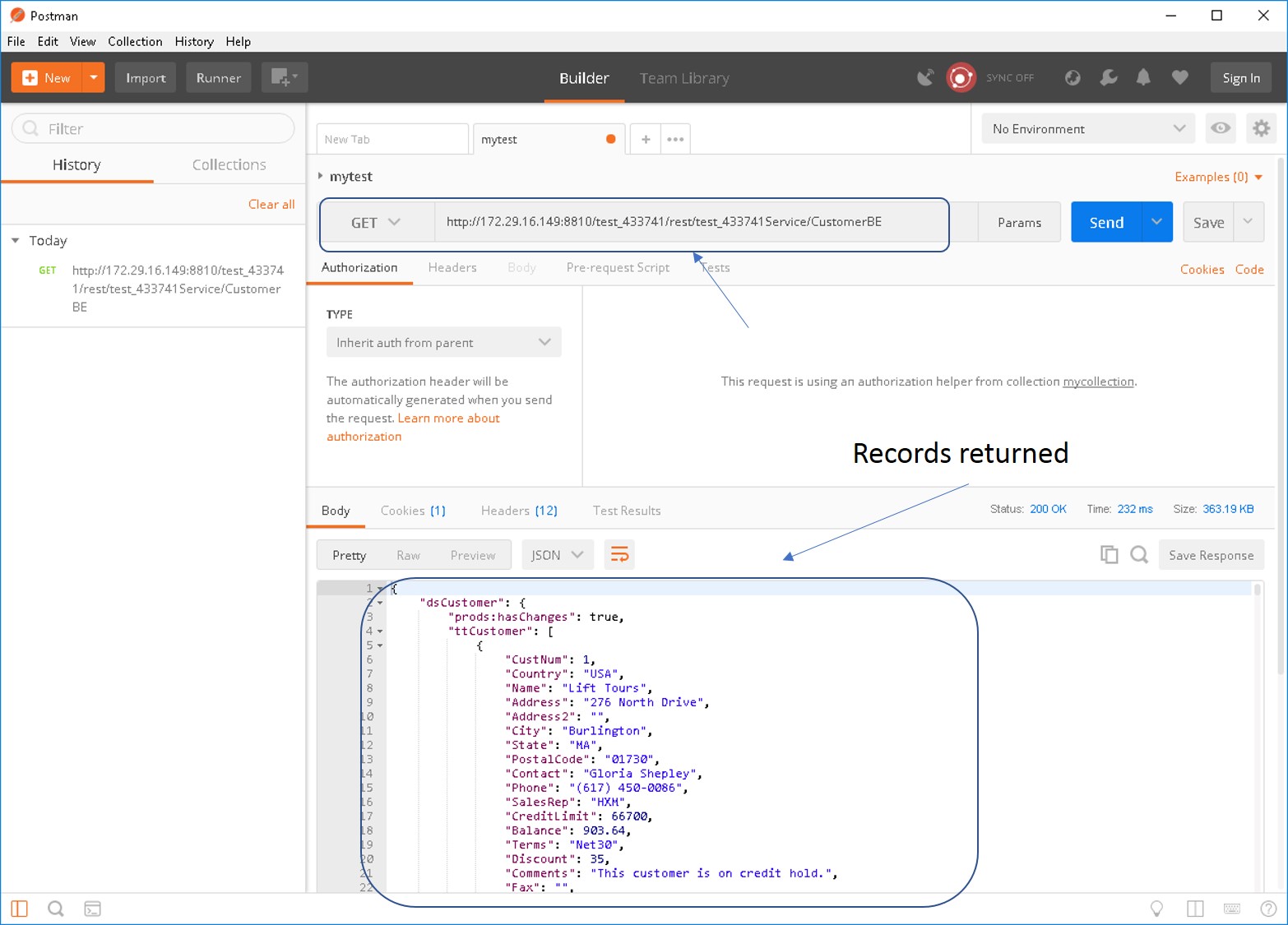Open keyboard shortcuts icon
Viewport: 1288px width, 925px height.
(1232, 909)
